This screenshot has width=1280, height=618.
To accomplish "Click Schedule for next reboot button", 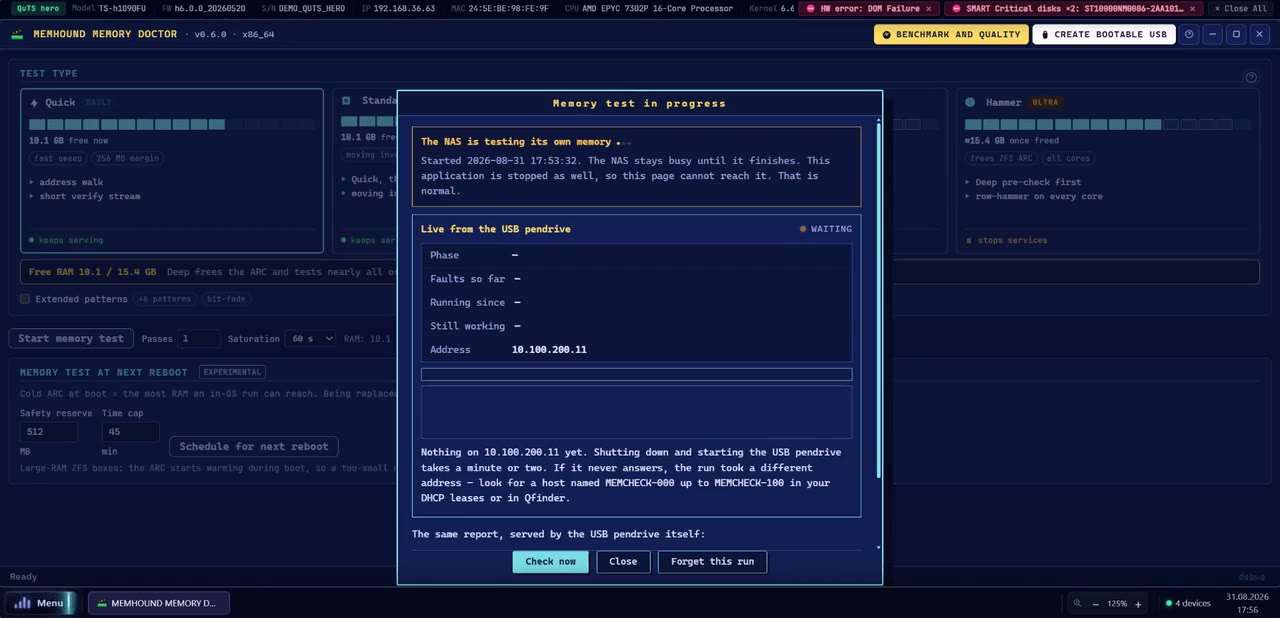I will [x=254, y=446].
